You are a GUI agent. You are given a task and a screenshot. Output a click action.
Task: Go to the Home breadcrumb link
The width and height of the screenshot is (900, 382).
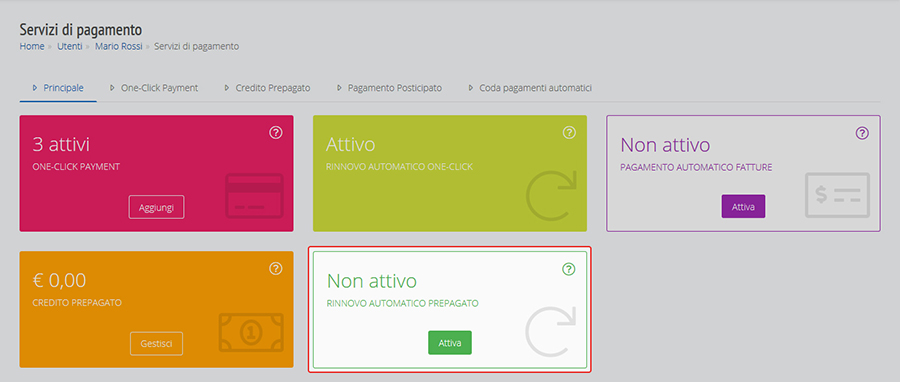point(32,46)
